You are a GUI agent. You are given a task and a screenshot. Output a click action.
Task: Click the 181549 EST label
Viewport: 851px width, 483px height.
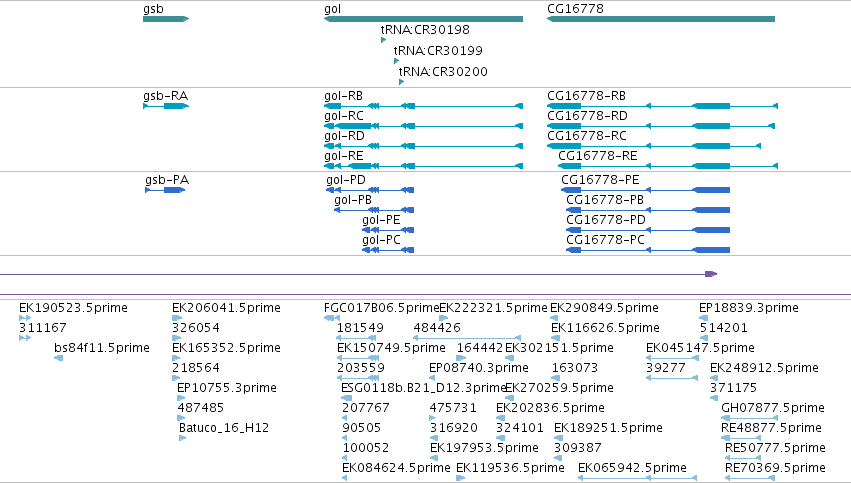click(360, 328)
